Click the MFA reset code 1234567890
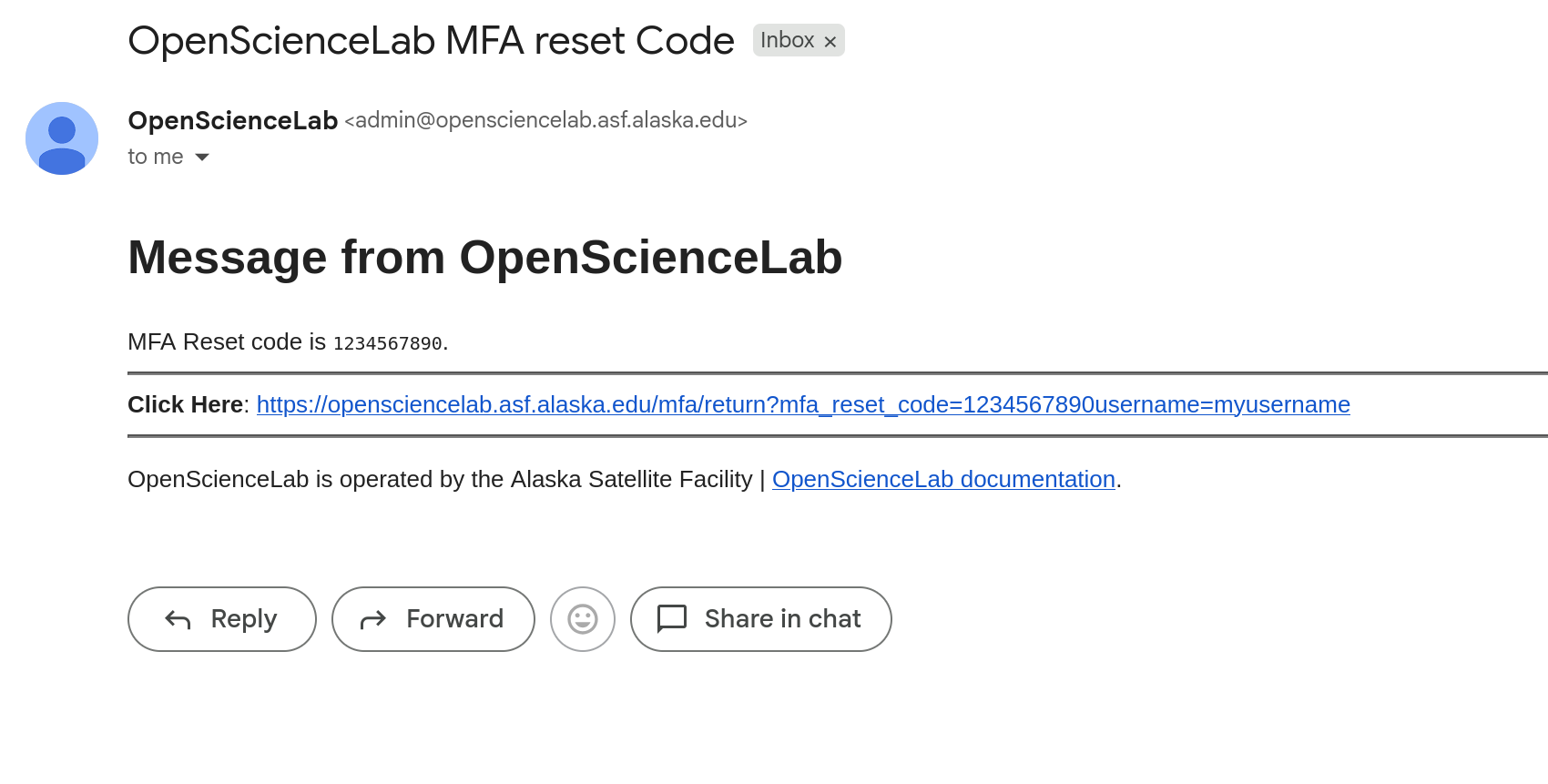1548x784 pixels. tap(387, 343)
